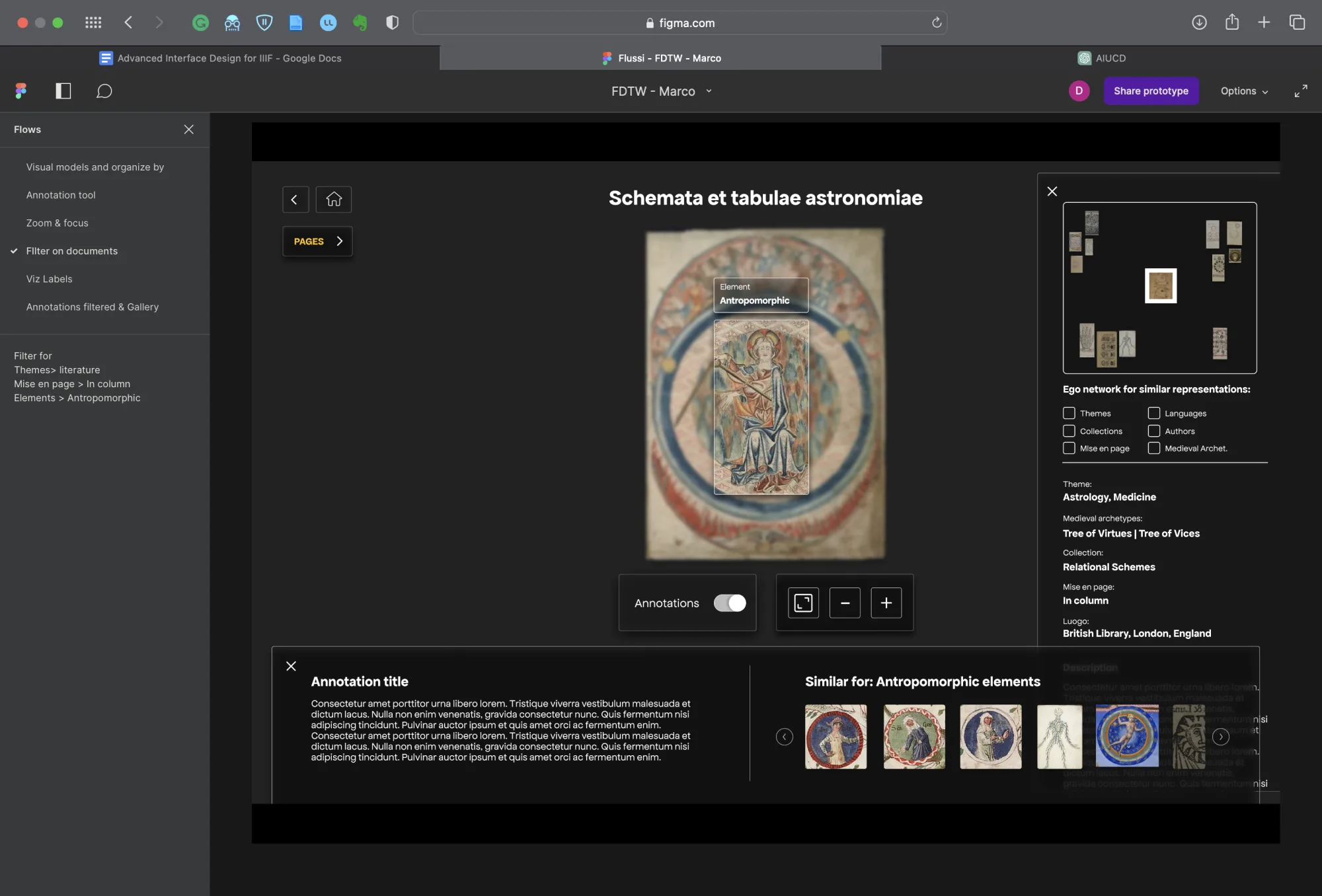Zoom out with the minus button
1322x896 pixels.
point(845,603)
